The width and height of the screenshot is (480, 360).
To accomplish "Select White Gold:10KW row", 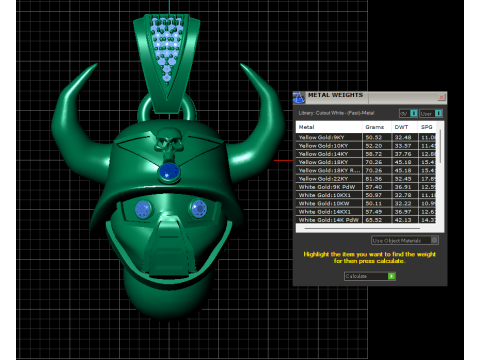I will [366, 203].
